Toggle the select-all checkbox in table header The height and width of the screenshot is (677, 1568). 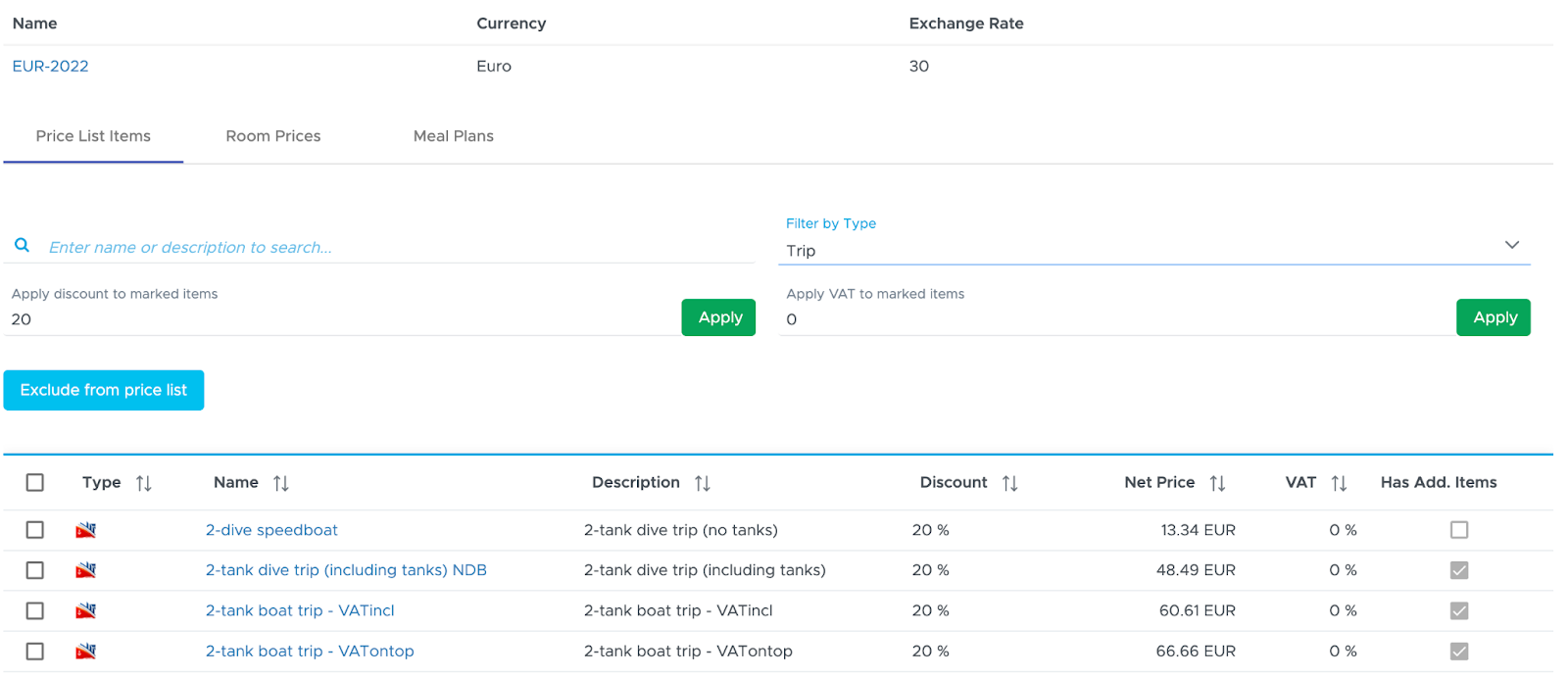[35, 482]
